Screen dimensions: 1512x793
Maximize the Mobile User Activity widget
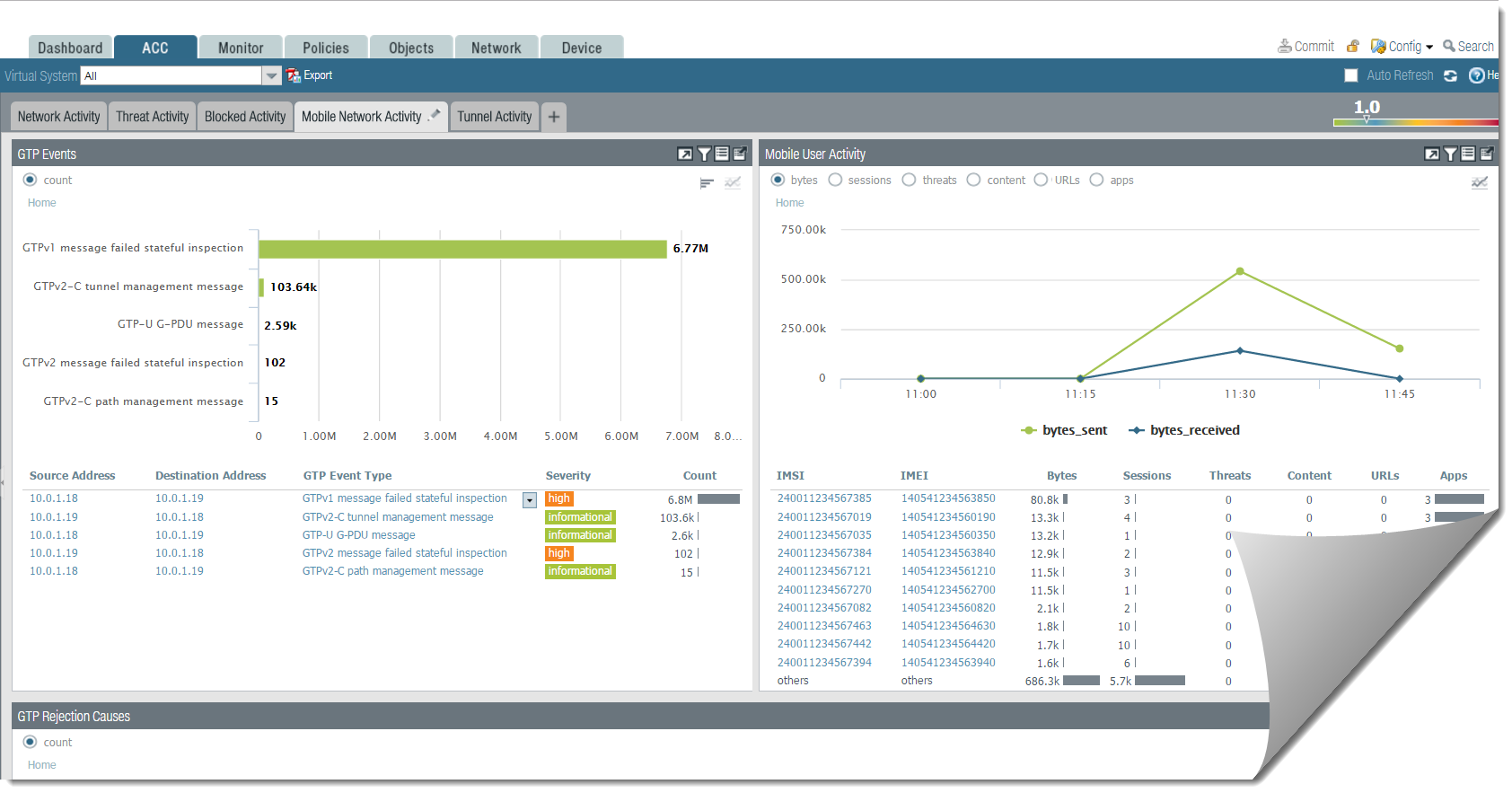1431,154
